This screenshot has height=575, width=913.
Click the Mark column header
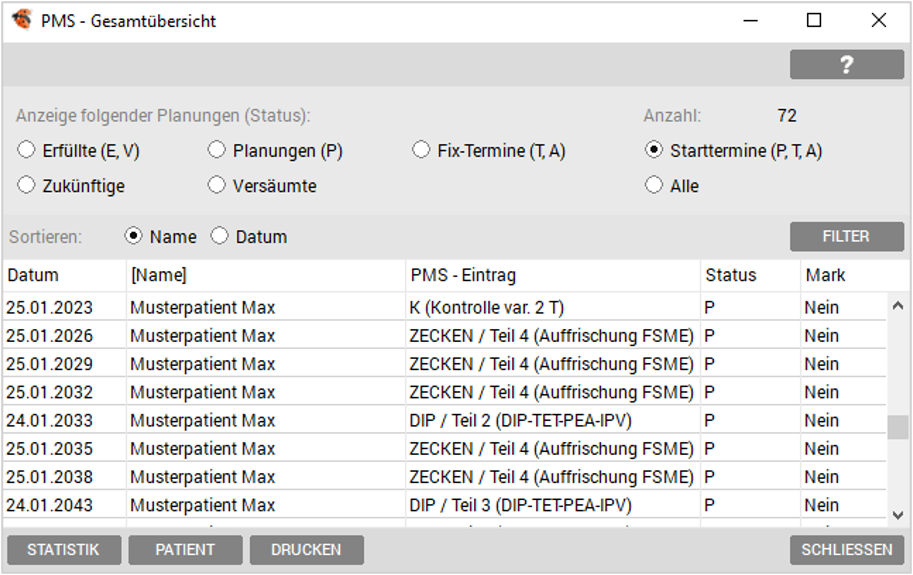[844, 275]
